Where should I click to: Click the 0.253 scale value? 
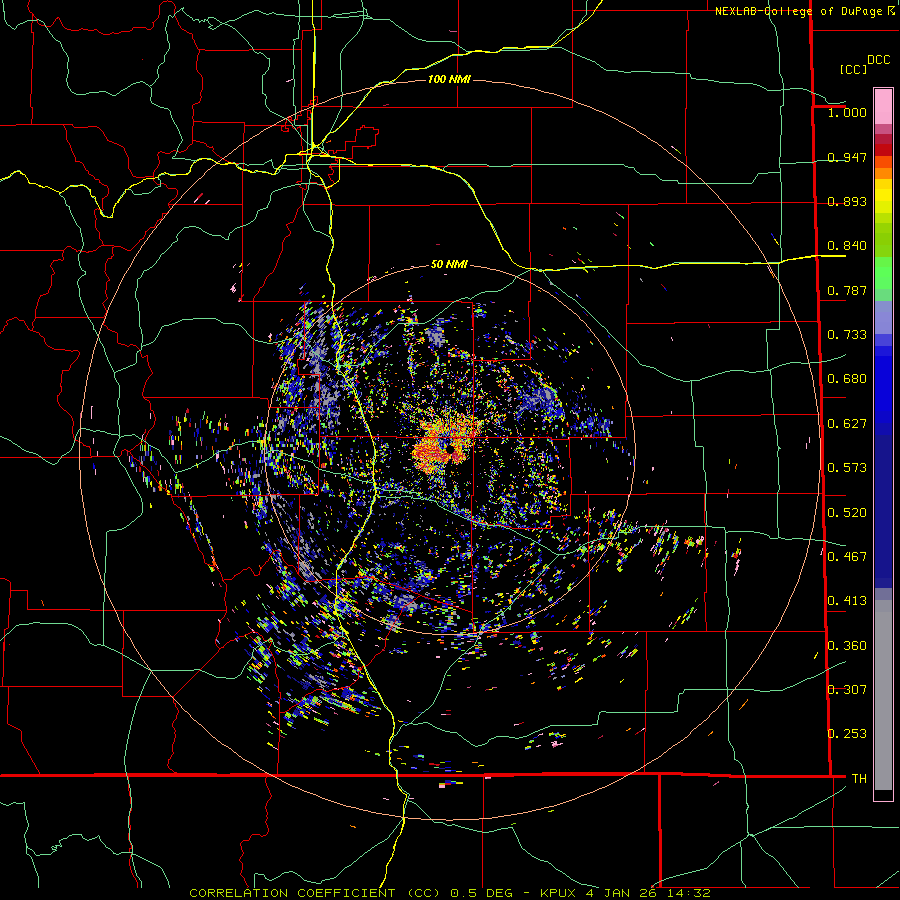point(847,734)
